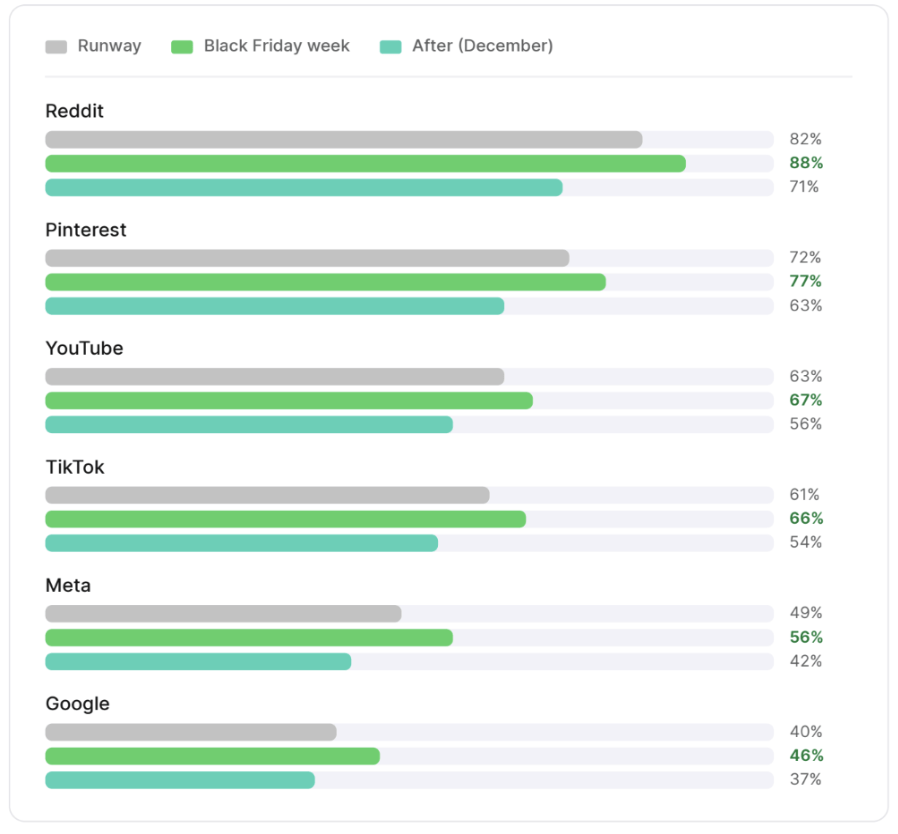Toggle the Runway legend label
This screenshot has width=898, height=834.
pos(109,46)
